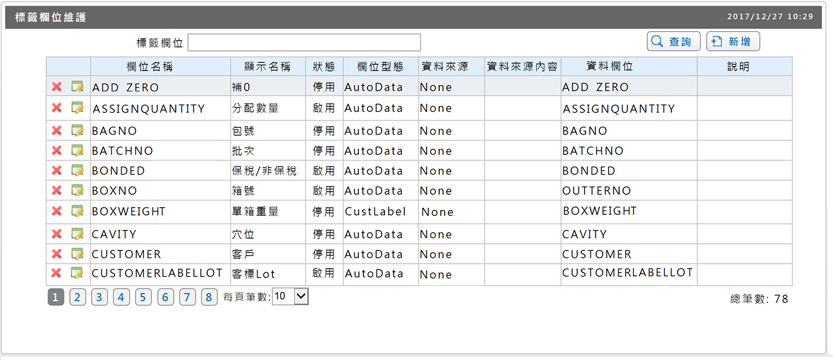Delete the BOXWEIGHT row
834x360 pixels.
click(x=56, y=211)
